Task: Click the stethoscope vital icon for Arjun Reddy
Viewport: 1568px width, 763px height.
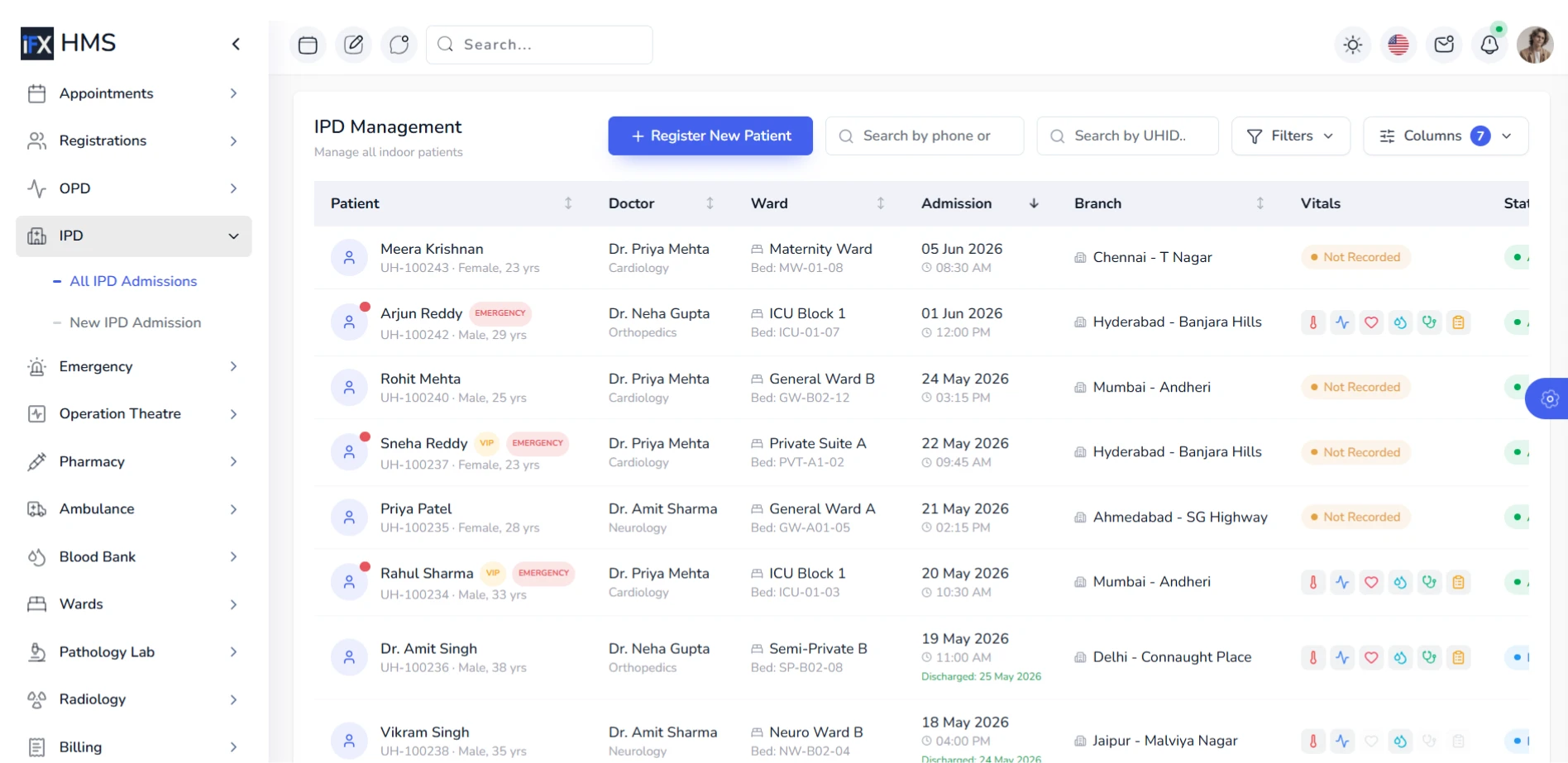Action: point(1429,322)
